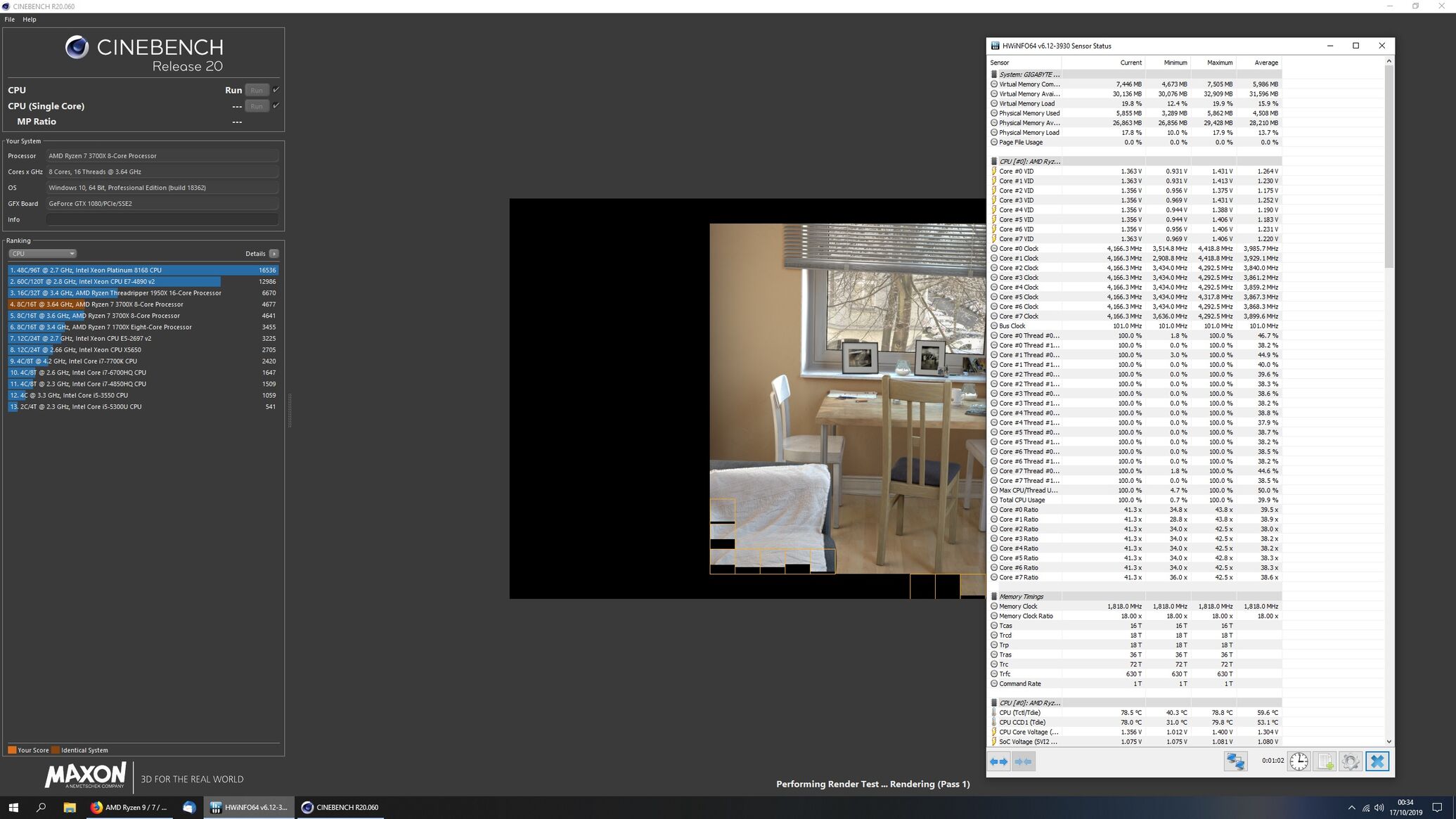Select the Core i5-5300U ranking row
The image size is (1456, 819).
pyautogui.click(x=143, y=406)
